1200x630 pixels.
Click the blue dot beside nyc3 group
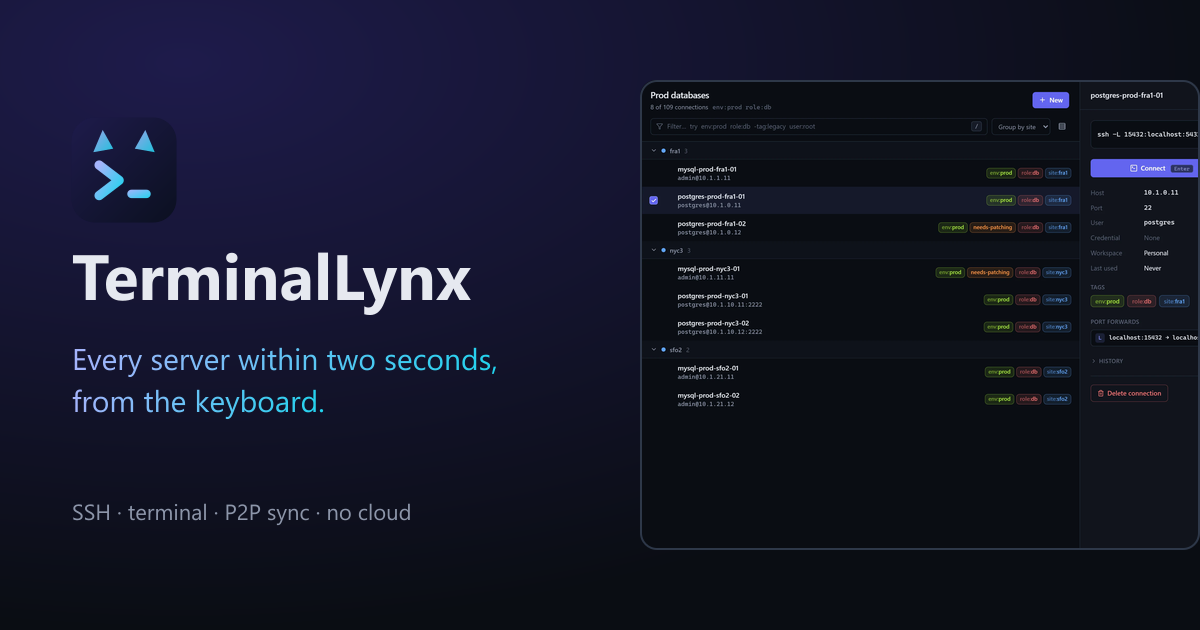664,250
